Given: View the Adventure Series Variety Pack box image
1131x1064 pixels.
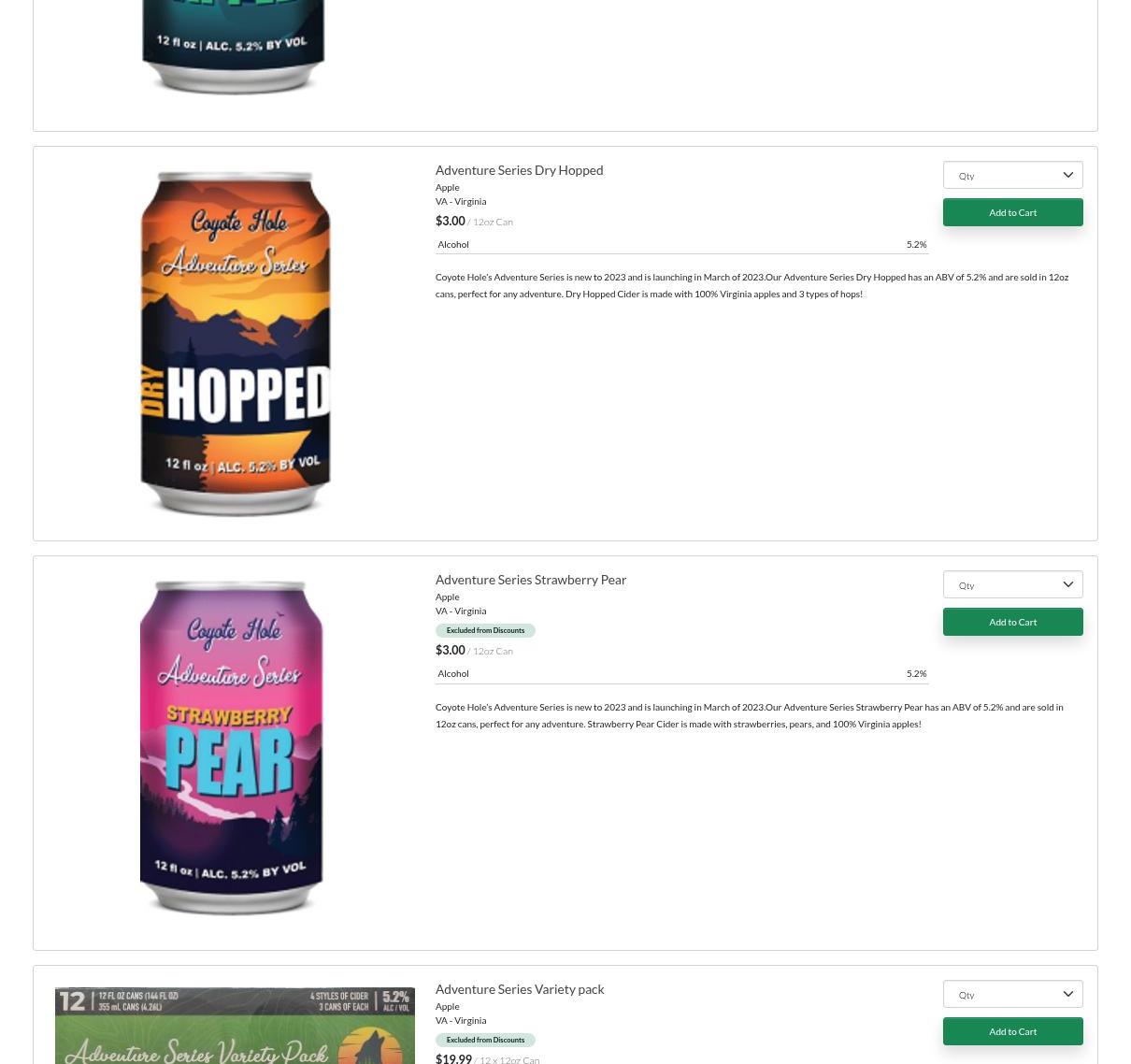Looking at the screenshot, I should [235, 1026].
